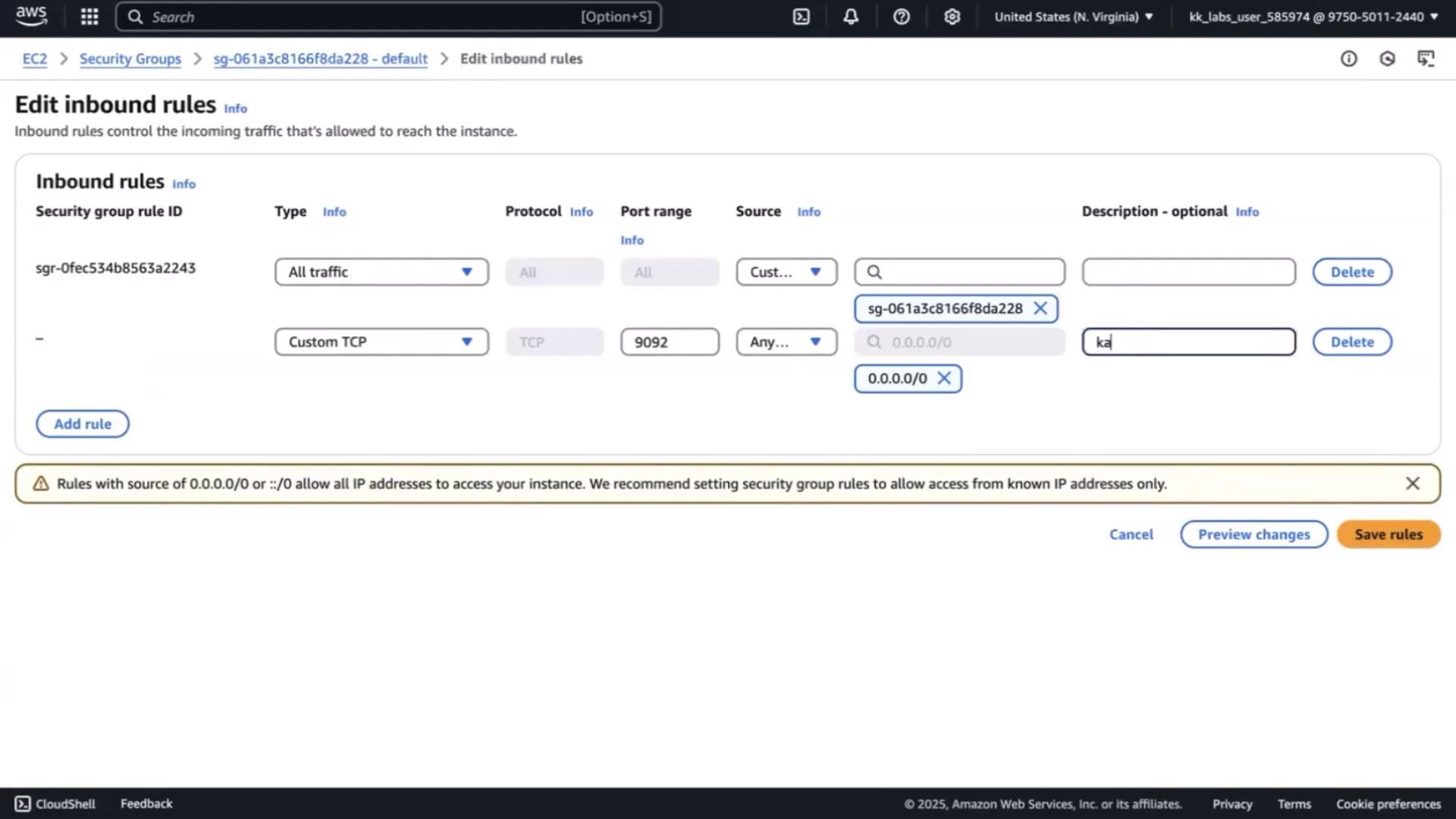The image size is (1456, 819).
Task: Open the settings gear in the top bar
Action: tap(952, 17)
